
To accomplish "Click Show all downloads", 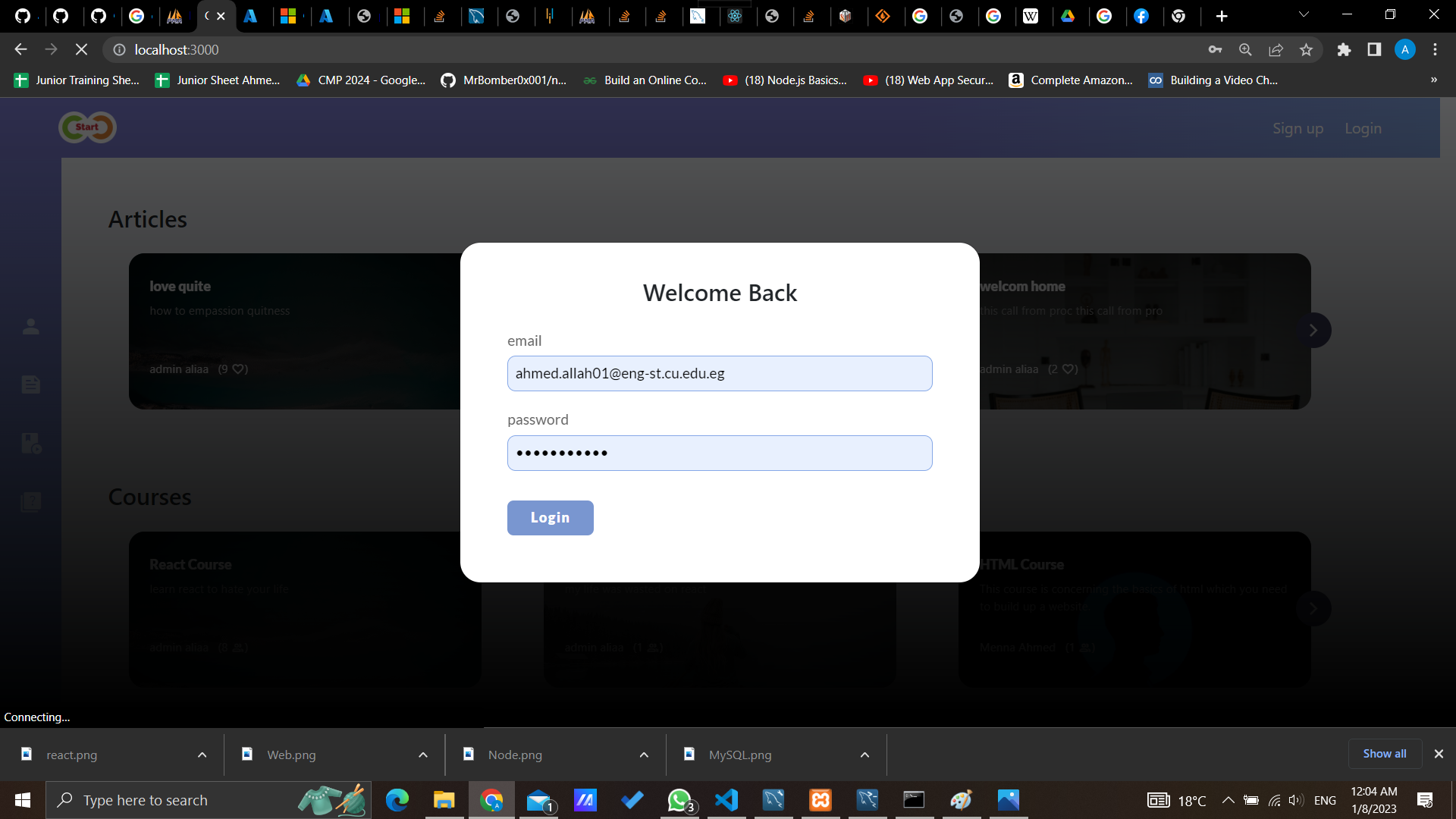I will click(1384, 753).
